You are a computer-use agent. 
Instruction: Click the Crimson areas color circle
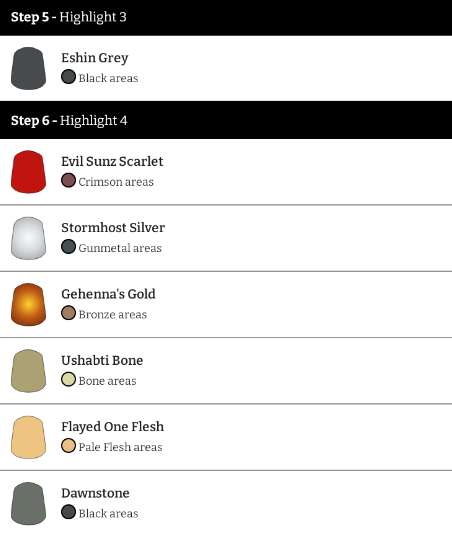click(68, 180)
